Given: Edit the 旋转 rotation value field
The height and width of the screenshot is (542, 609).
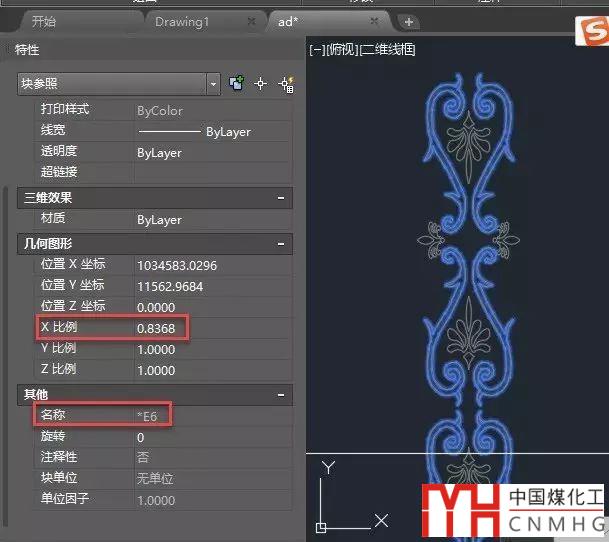Looking at the screenshot, I should tap(212, 437).
